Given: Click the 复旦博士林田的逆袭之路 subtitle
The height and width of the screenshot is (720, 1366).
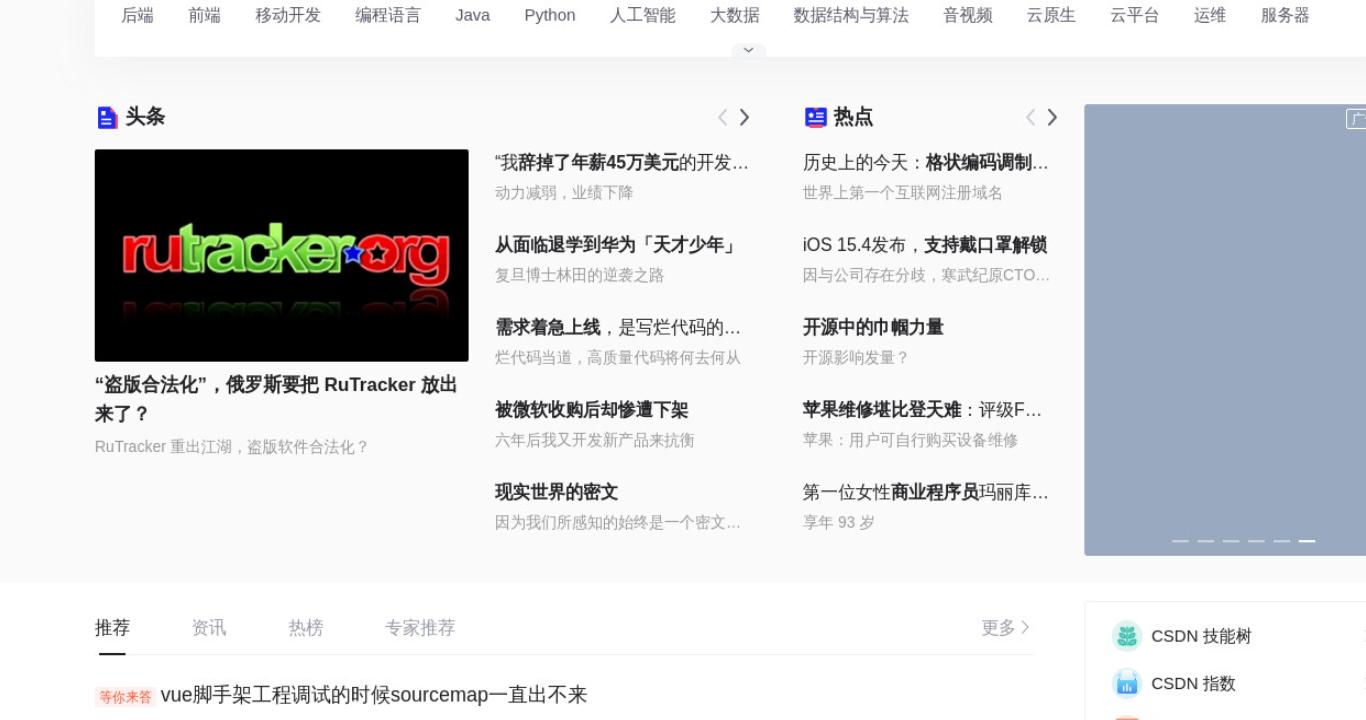Looking at the screenshot, I should (x=580, y=275).
